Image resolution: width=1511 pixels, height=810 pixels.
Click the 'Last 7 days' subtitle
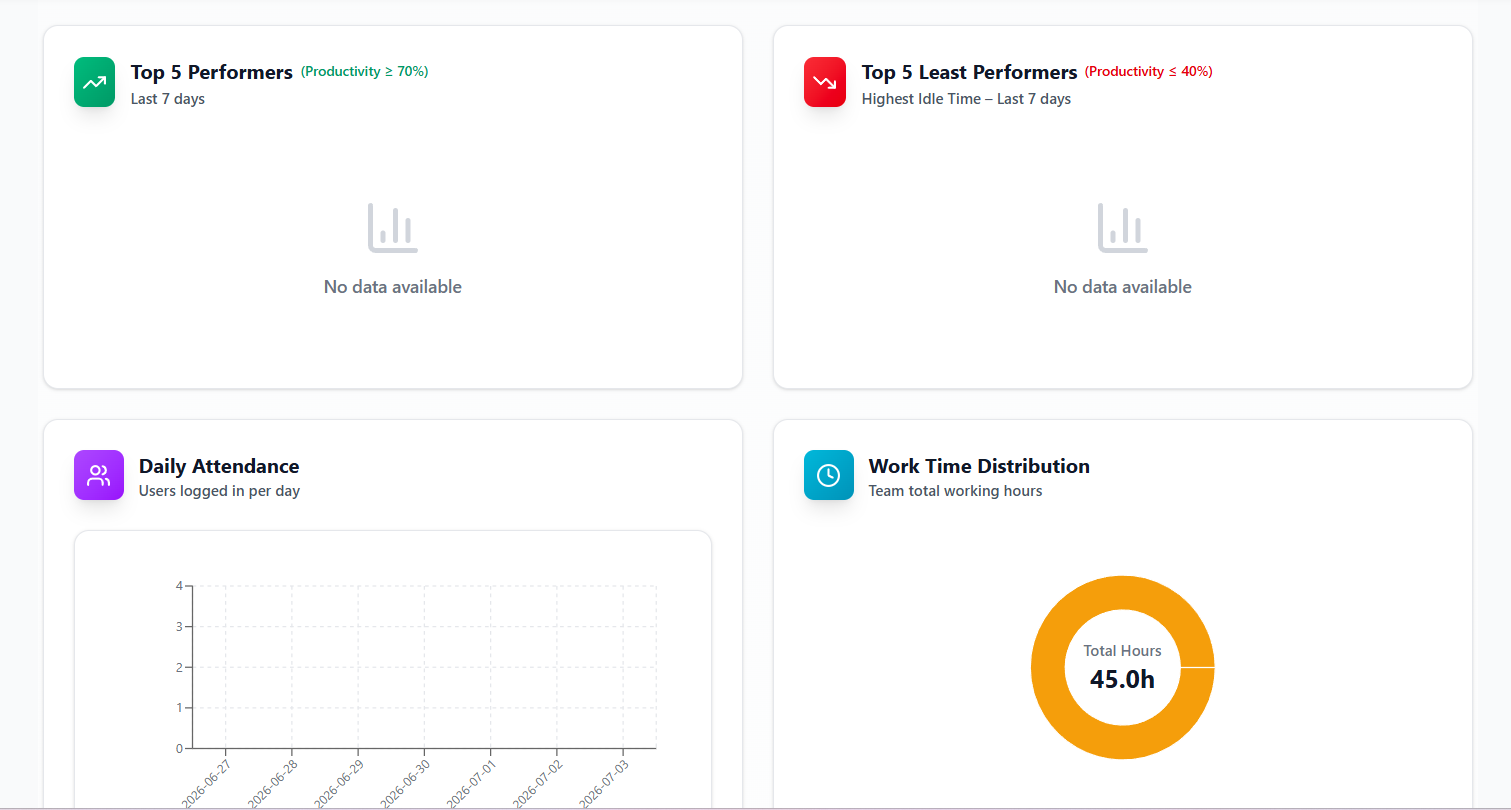(168, 99)
